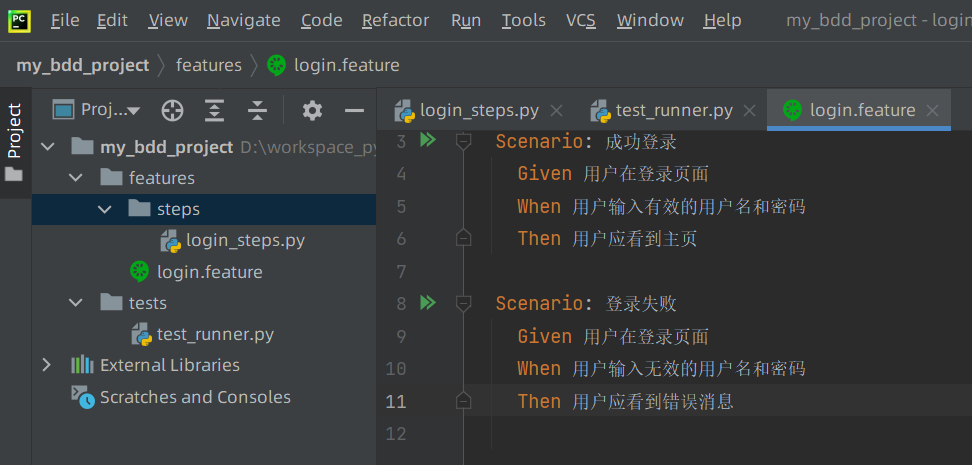
Task: Click the Collapse All icon in Project toolbar
Action: [258, 110]
